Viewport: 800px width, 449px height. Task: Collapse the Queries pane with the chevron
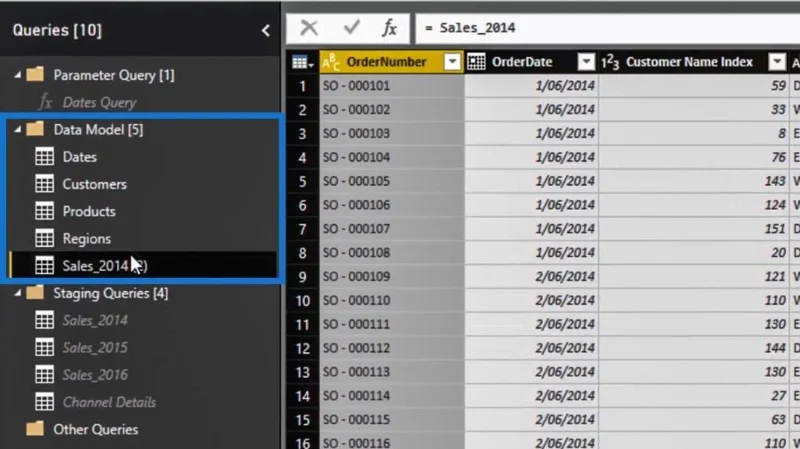coord(265,31)
